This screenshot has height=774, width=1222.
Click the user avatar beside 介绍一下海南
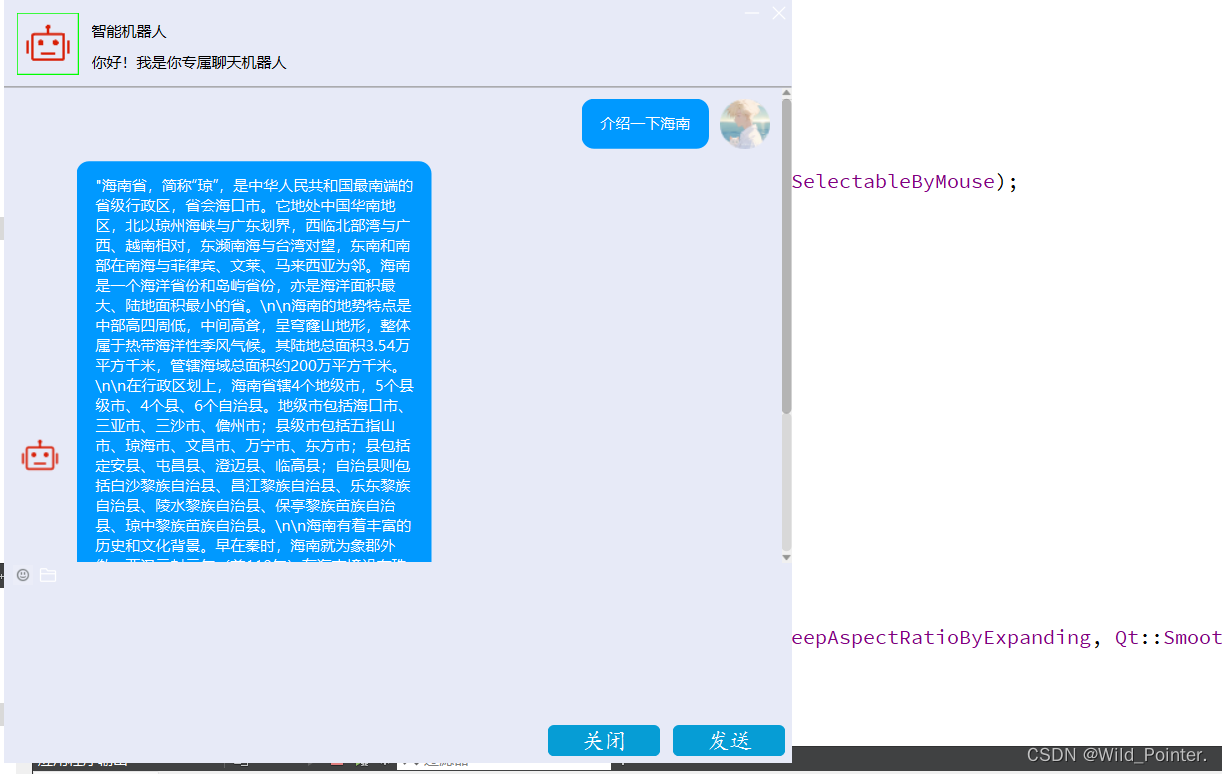tap(745, 123)
